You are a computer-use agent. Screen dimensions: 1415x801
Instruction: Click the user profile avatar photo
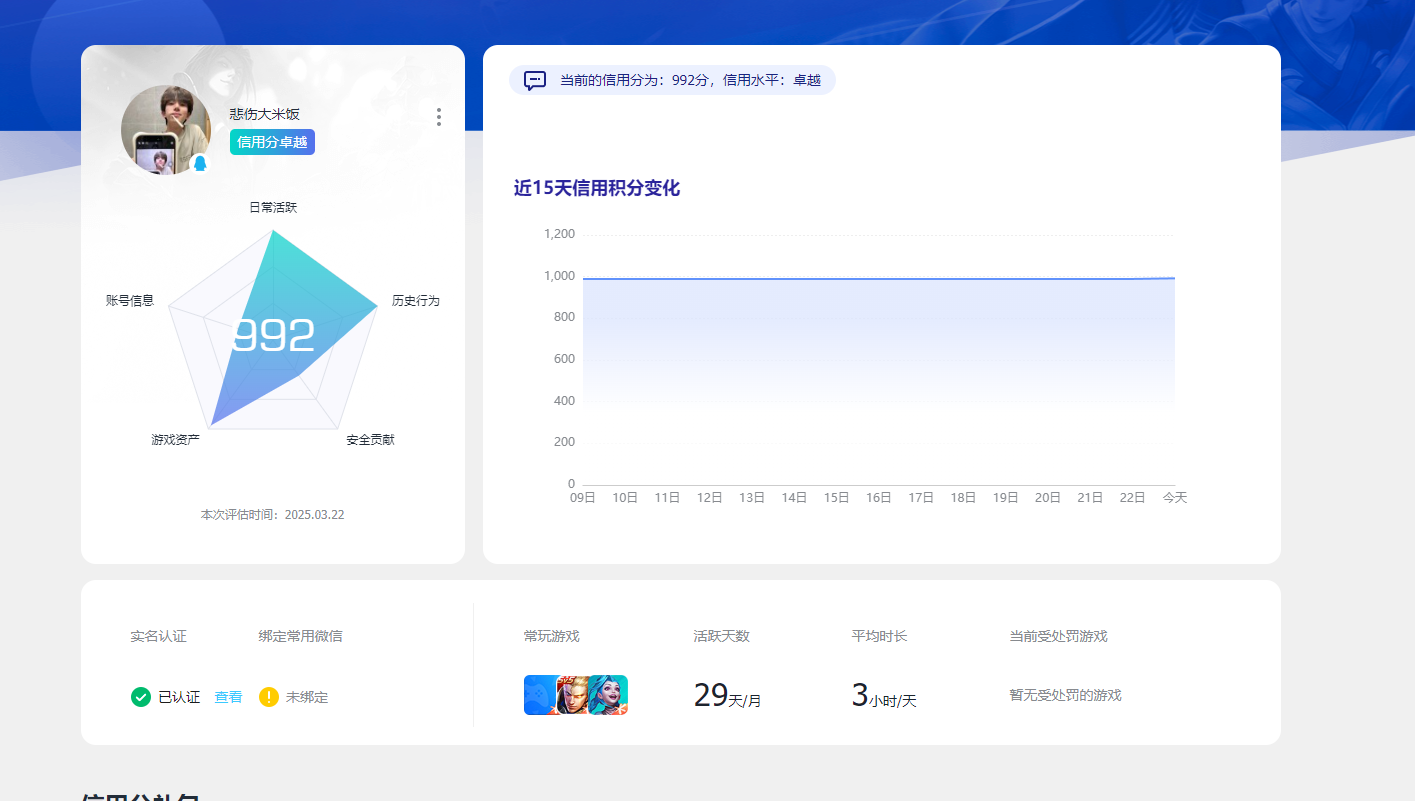(166, 130)
